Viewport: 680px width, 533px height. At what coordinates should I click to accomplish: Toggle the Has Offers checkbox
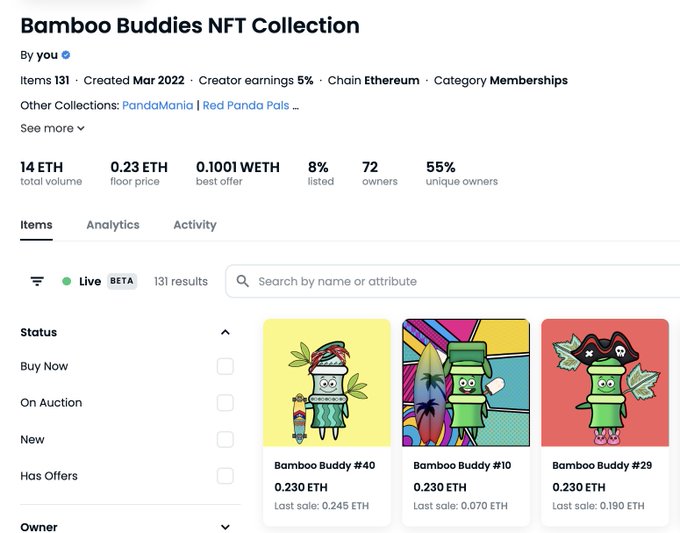tap(225, 476)
